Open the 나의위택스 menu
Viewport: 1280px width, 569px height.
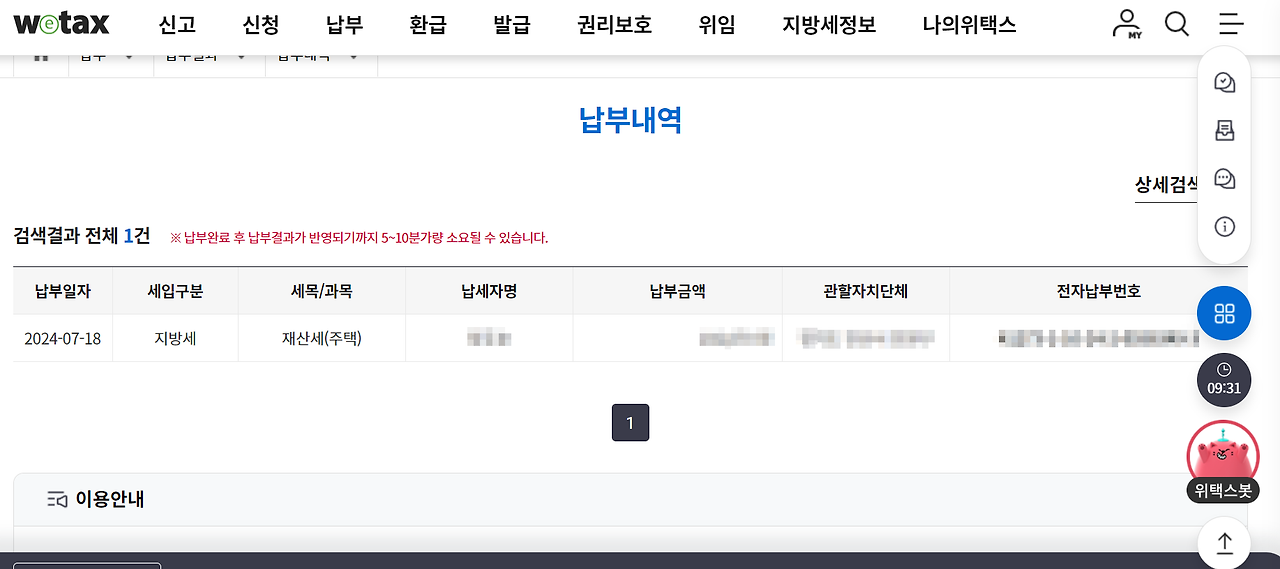[969, 25]
